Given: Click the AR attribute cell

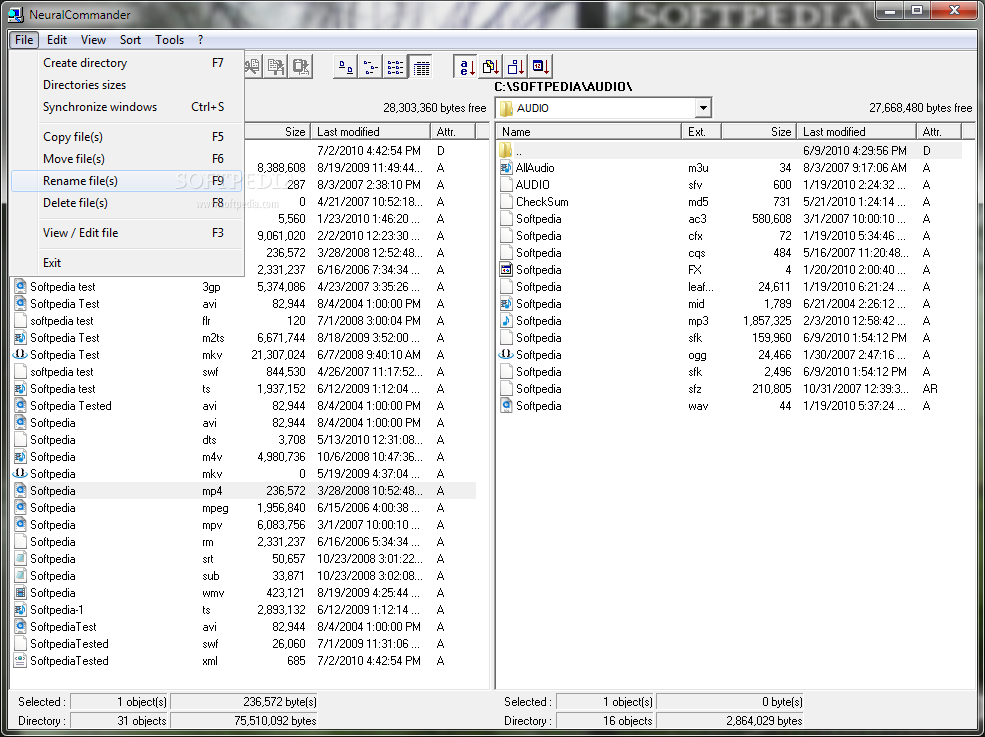Looking at the screenshot, I should [930, 388].
